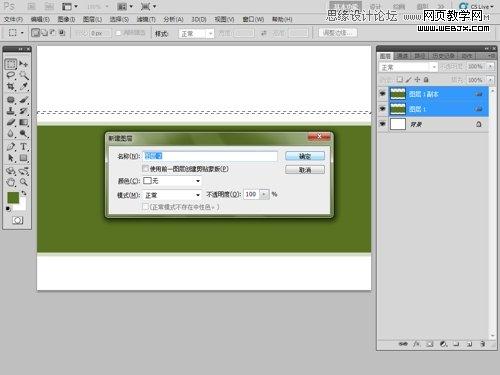Open the Image (I) menu
This screenshot has width=500, height=375.
[66, 19]
